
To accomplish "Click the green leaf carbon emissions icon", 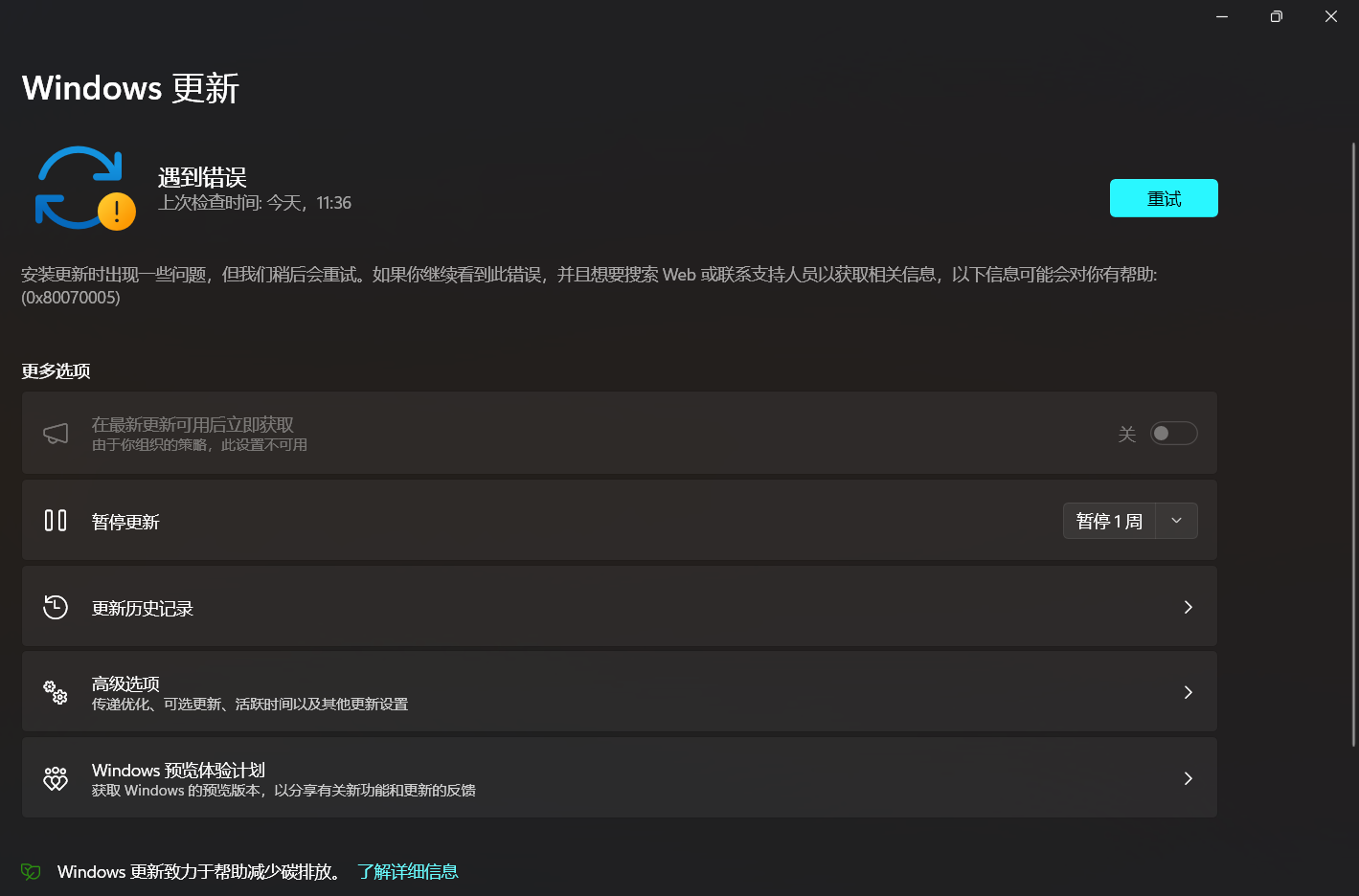I will (x=31, y=871).
